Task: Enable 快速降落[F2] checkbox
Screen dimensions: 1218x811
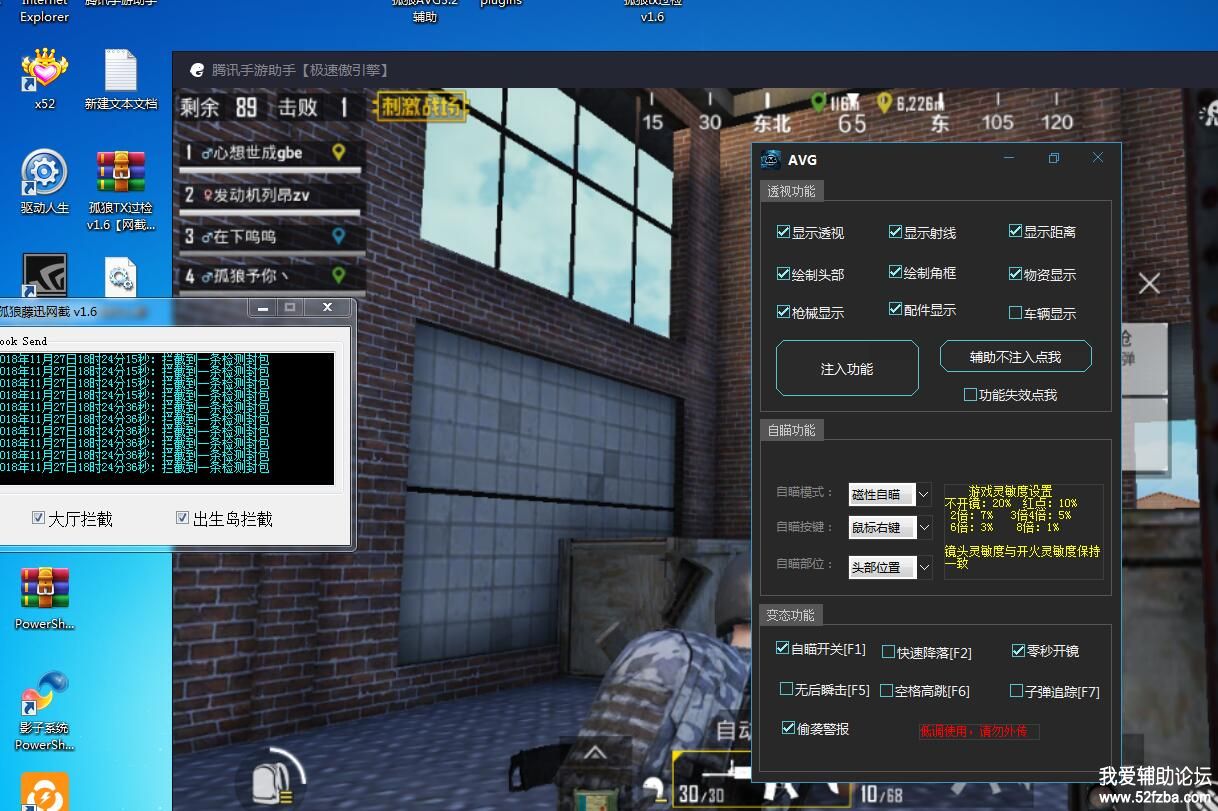Action: (x=888, y=652)
